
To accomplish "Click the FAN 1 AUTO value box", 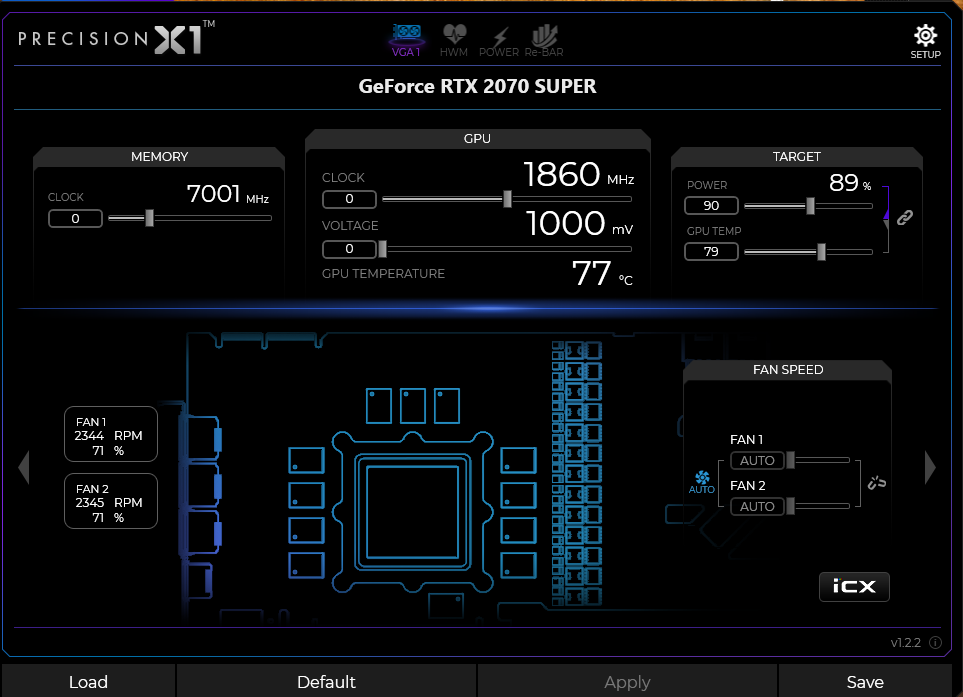I will click(x=757, y=461).
